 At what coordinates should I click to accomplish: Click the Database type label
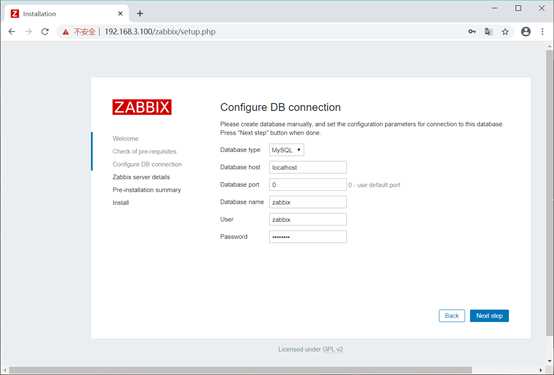click(x=240, y=150)
